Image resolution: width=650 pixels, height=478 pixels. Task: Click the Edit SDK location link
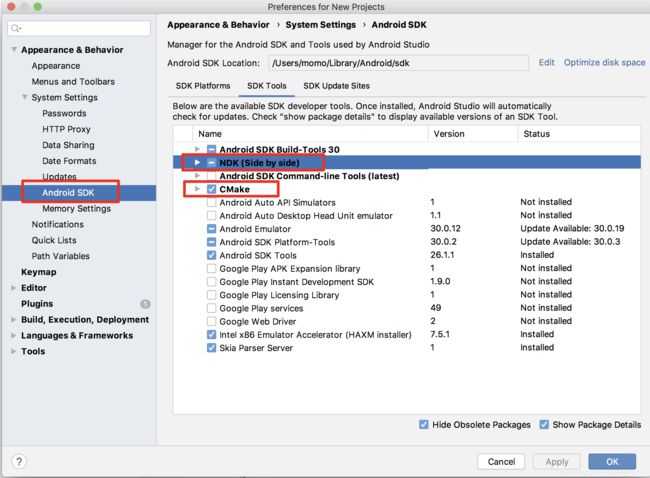point(546,63)
